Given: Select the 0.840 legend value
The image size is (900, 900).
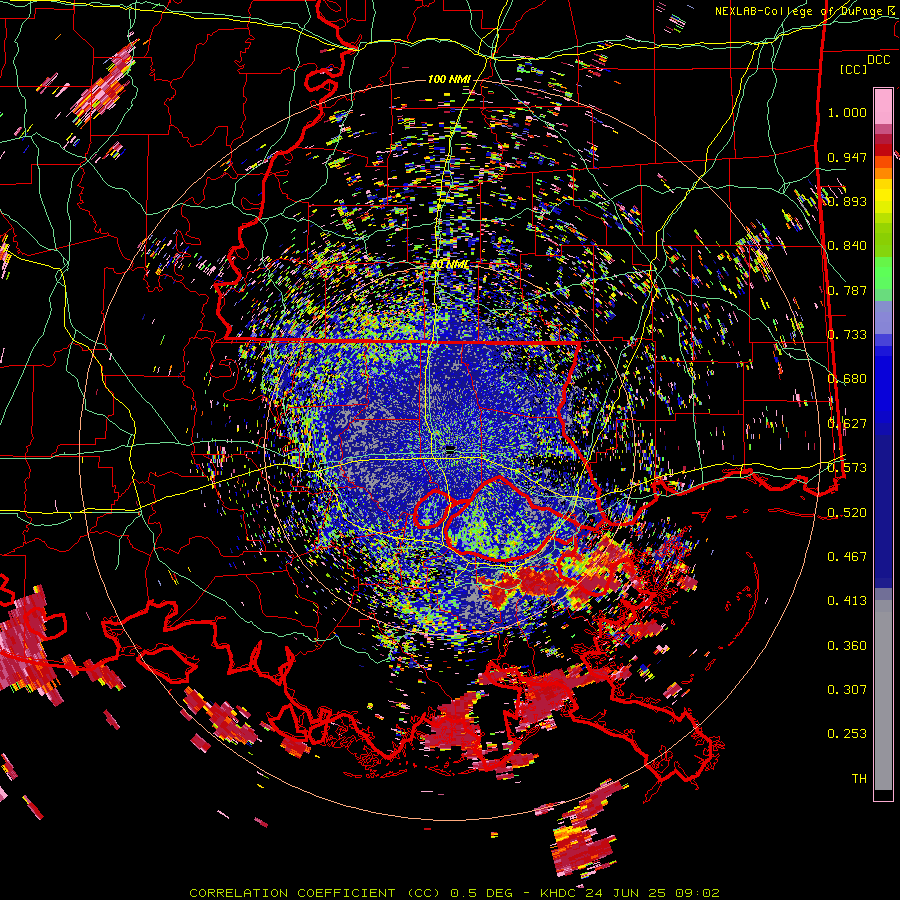Looking at the screenshot, I should (x=847, y=246).
